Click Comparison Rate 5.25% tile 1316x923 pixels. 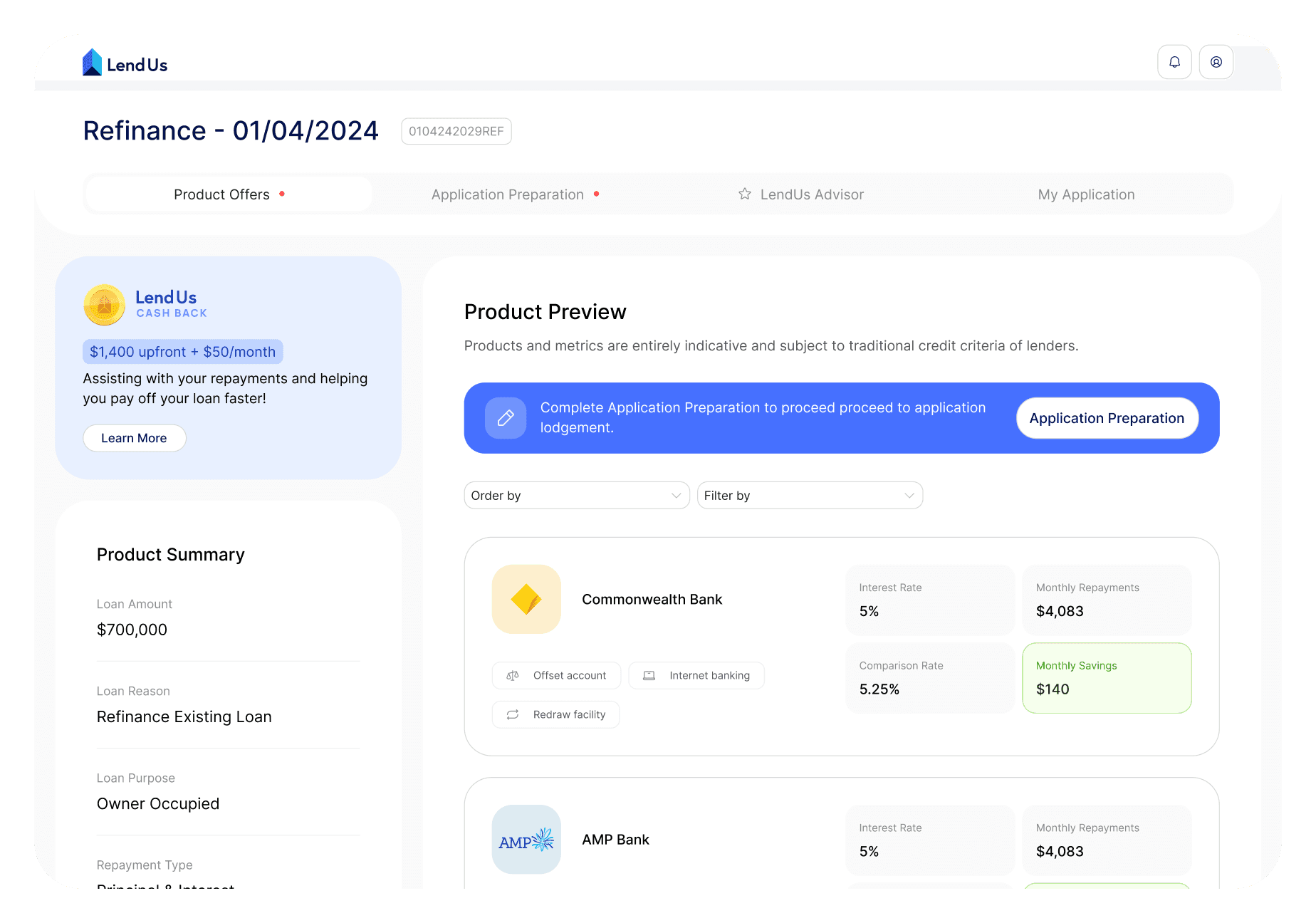(930, 678)
